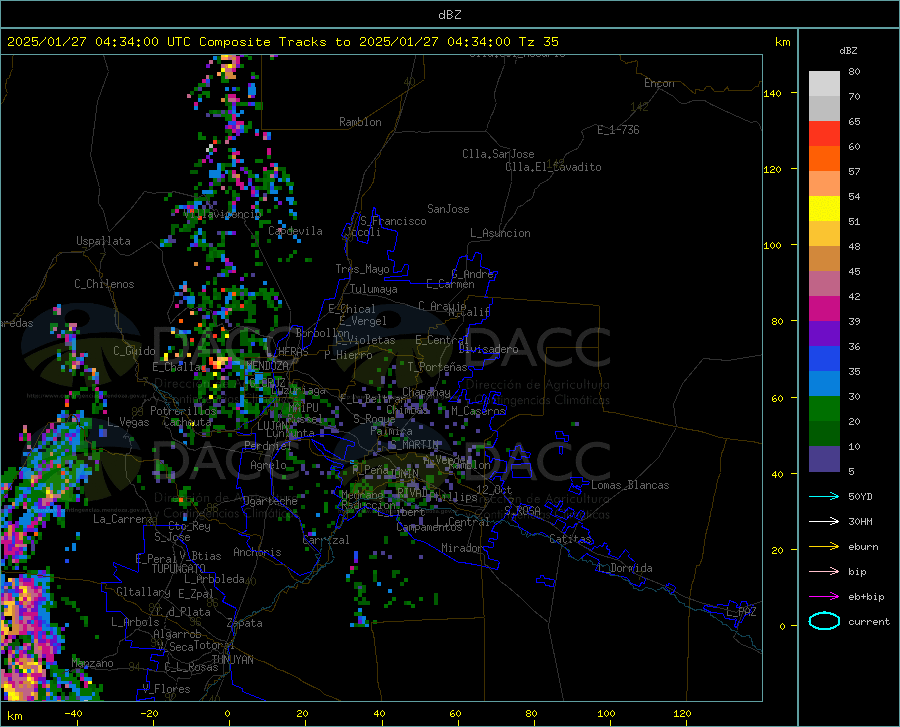Click the V_Flores label

pyautogui.click(x=166, y=689)
